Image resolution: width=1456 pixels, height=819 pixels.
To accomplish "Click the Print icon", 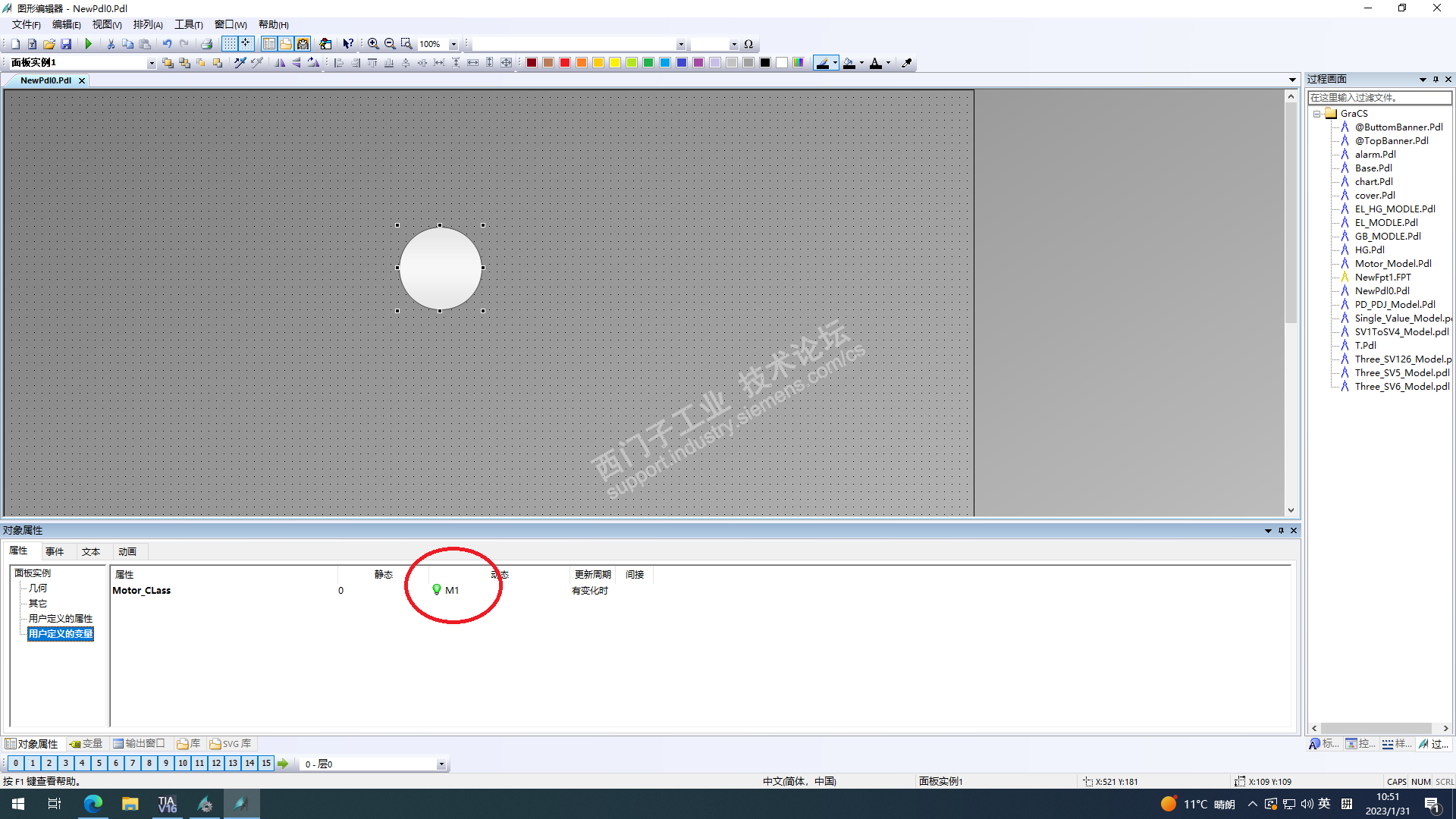I will tap(206, 44).
